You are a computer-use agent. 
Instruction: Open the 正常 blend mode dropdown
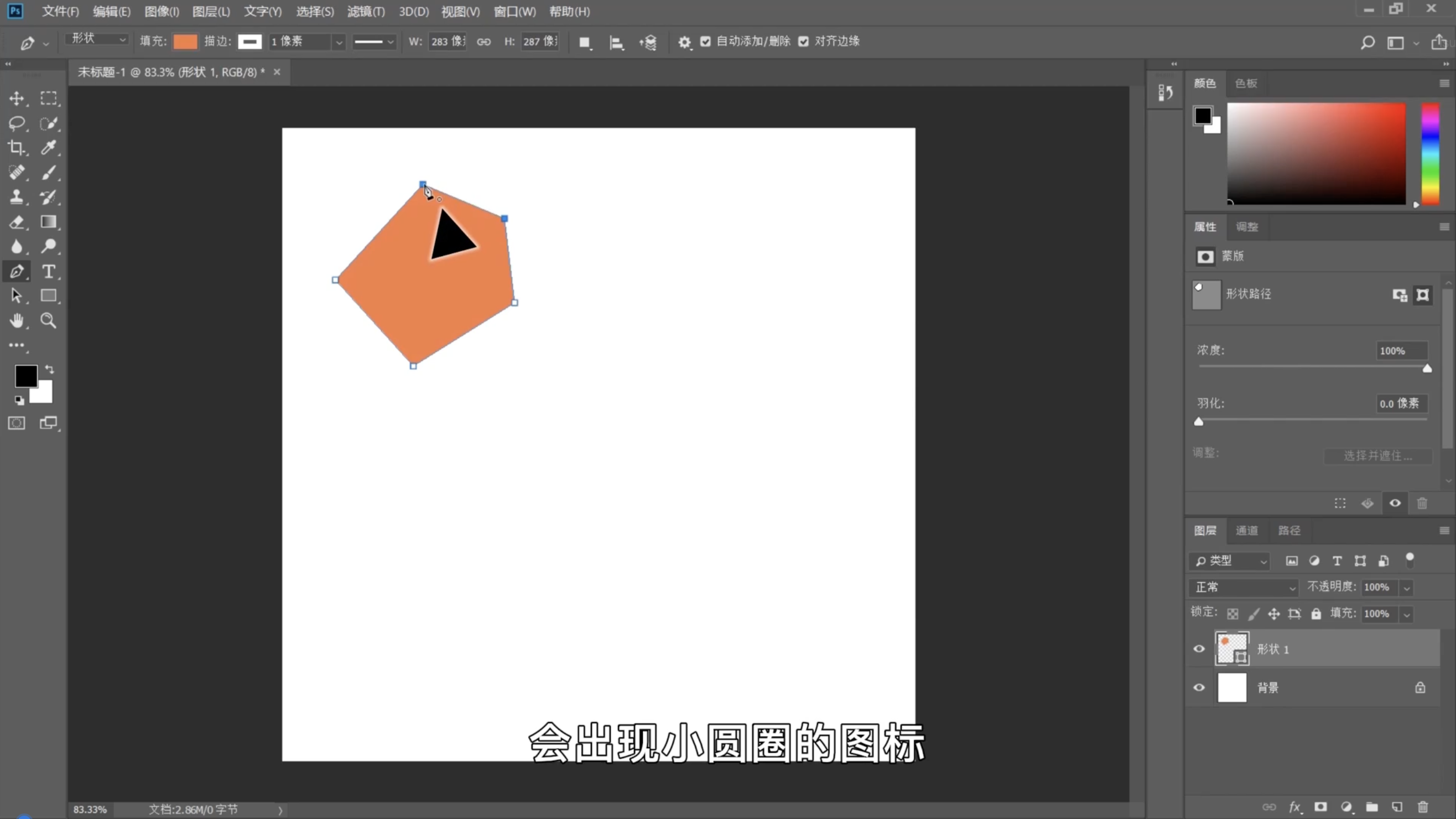pos(1244,587)
